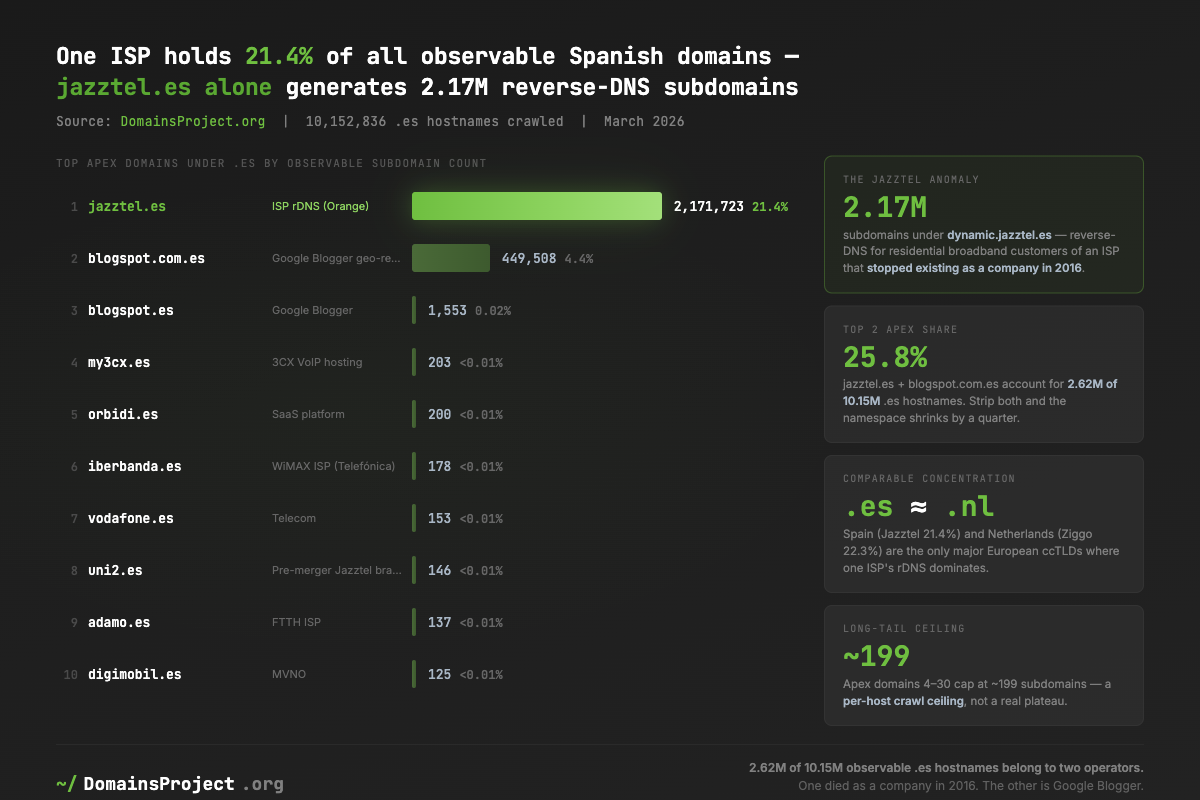Click the long green jazztel.es bar
Image resolution: width=1200 pixels, height=800 pixels.
click(x=536, y=206)
